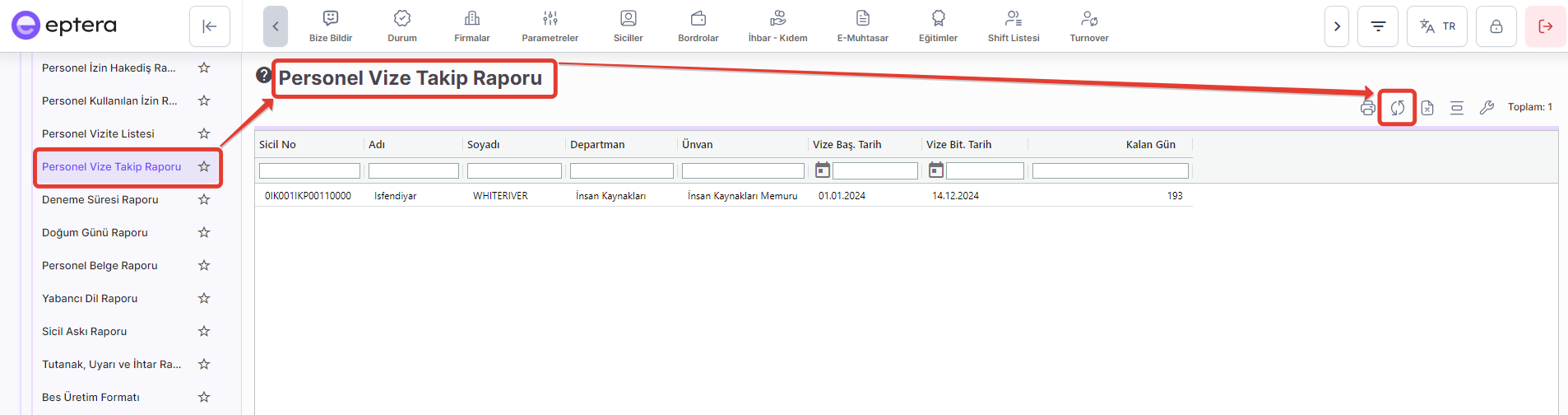The width and height of the screenshot is (1568, 415).
Task: Open the help question mark icon
Action: pyautogui.click(x=263, y=75)
